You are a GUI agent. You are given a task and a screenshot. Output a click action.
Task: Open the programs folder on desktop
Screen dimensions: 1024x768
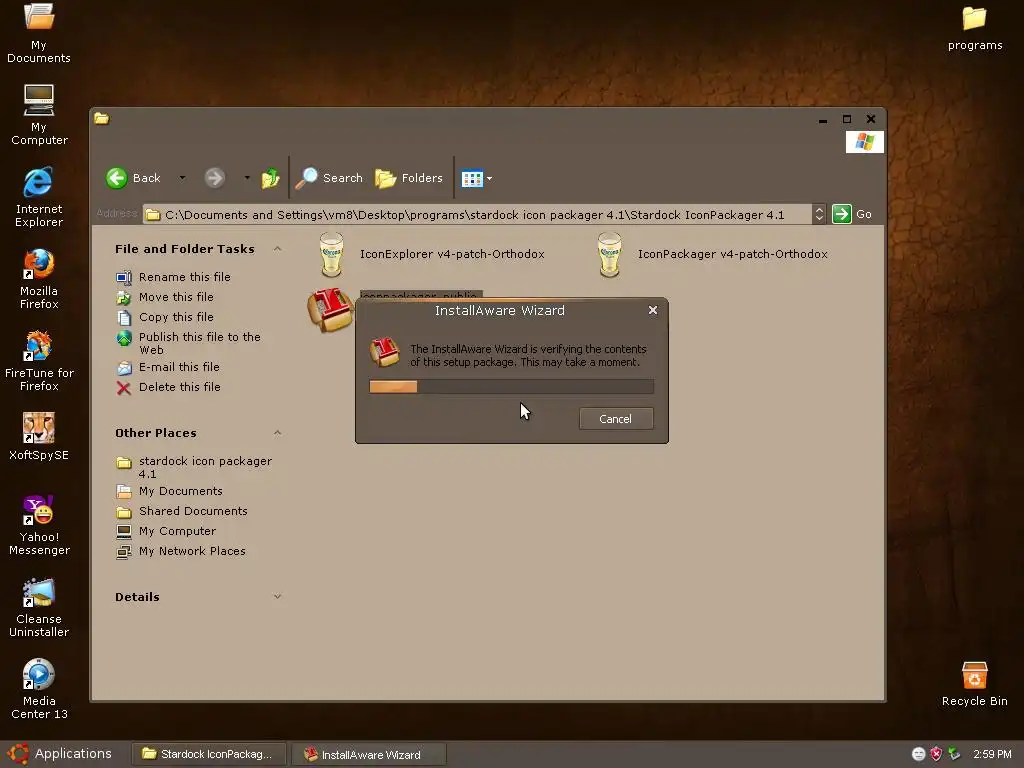[974, 27]
